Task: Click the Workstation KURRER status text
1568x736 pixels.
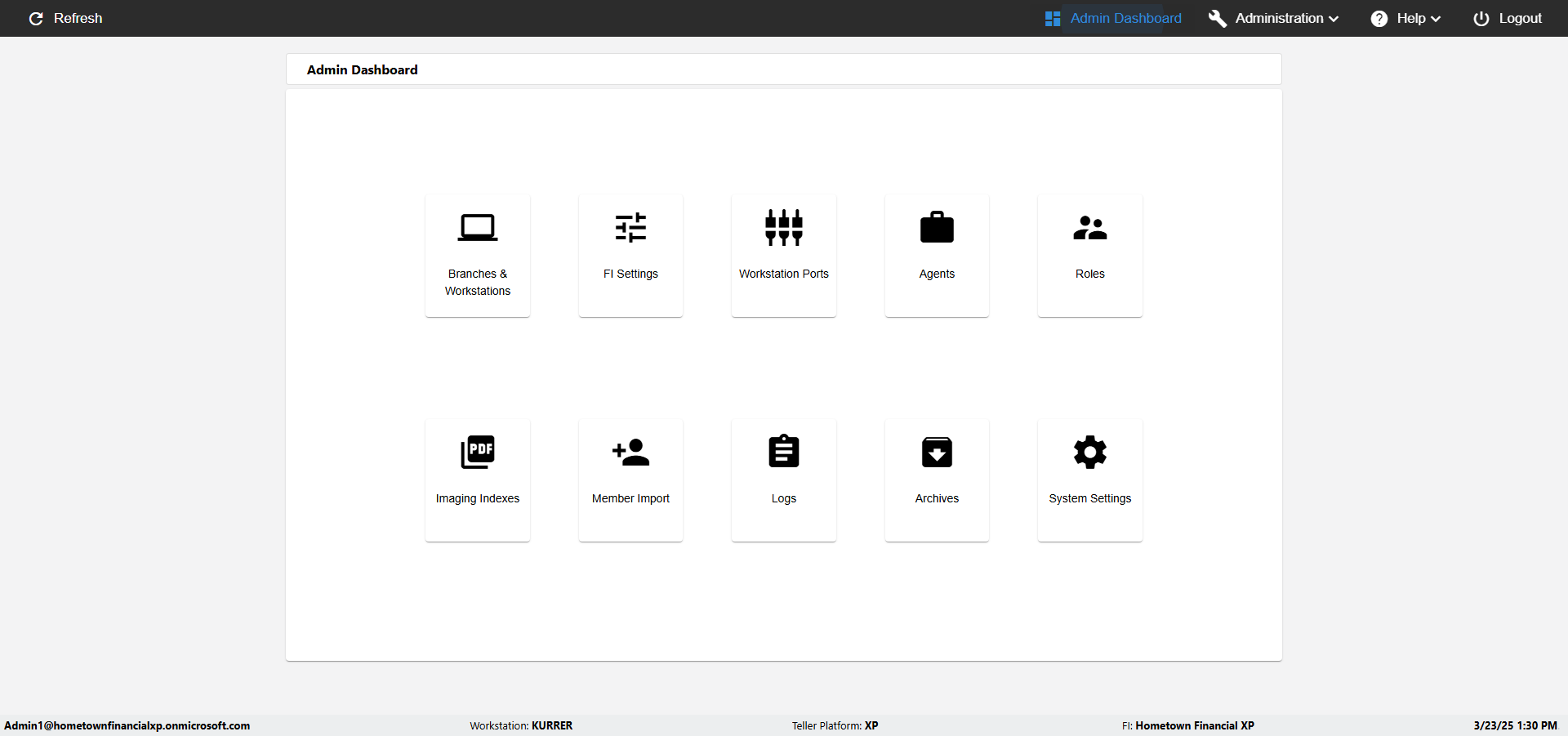Action: 521,725
